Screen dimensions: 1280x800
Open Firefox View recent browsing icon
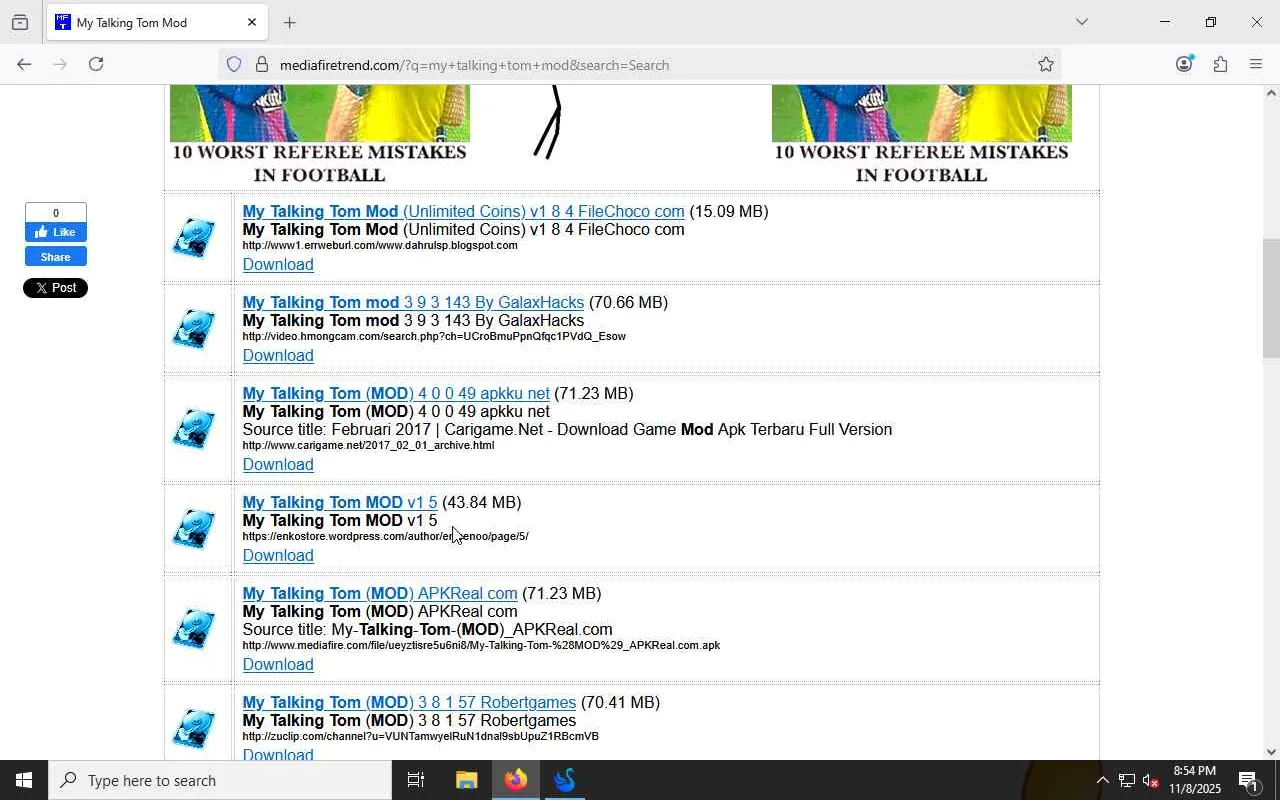(x=20, y=22)
